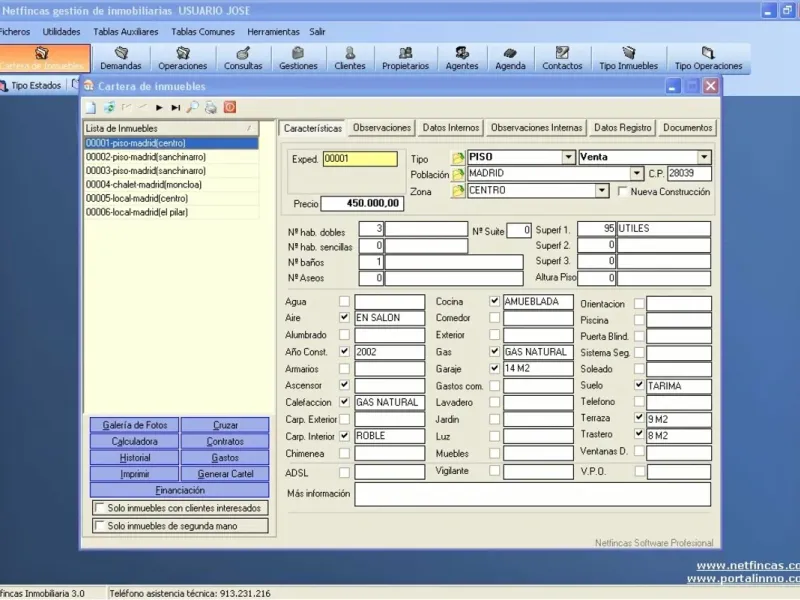Click the printer icon in toolbar
Screen dimensions: 800x600
pos(210,107)
